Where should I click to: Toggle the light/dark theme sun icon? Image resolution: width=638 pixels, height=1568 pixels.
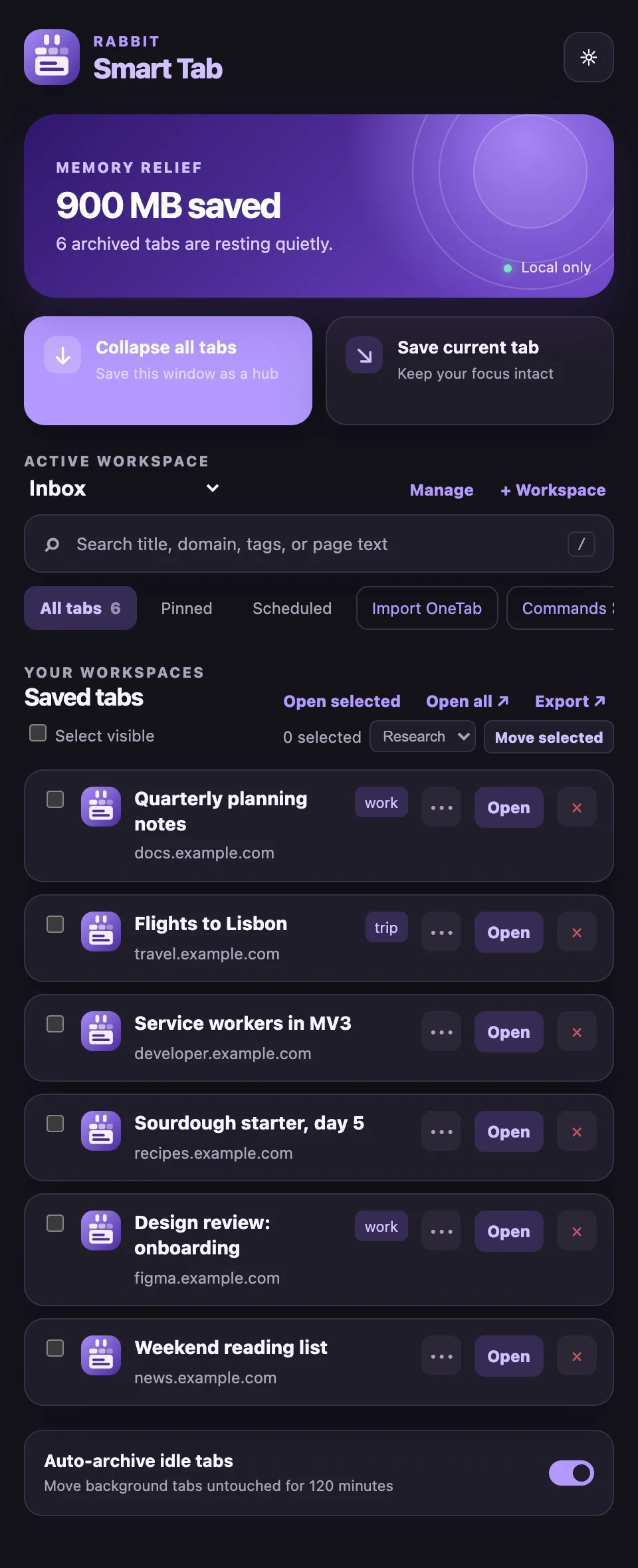point(588,57)
